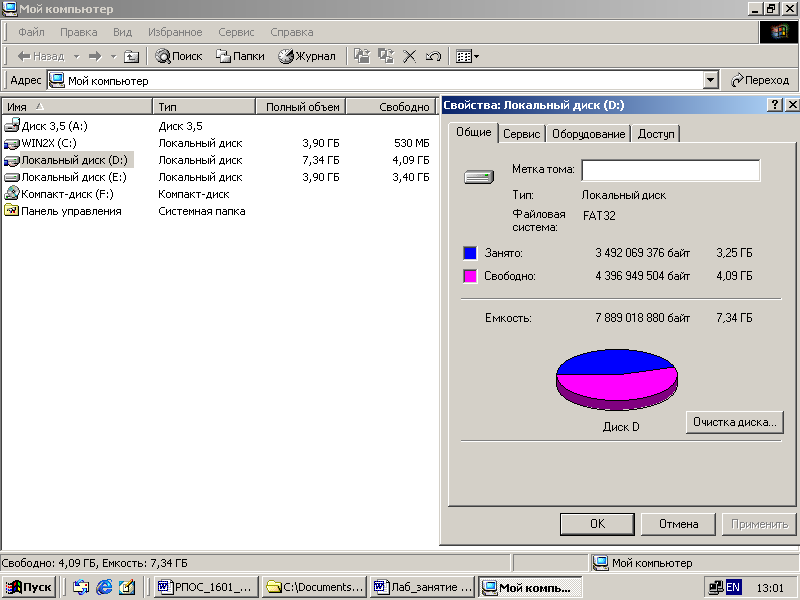800x600 pixels.
Task: Open the Справка menu
Action: pos(292,32)
